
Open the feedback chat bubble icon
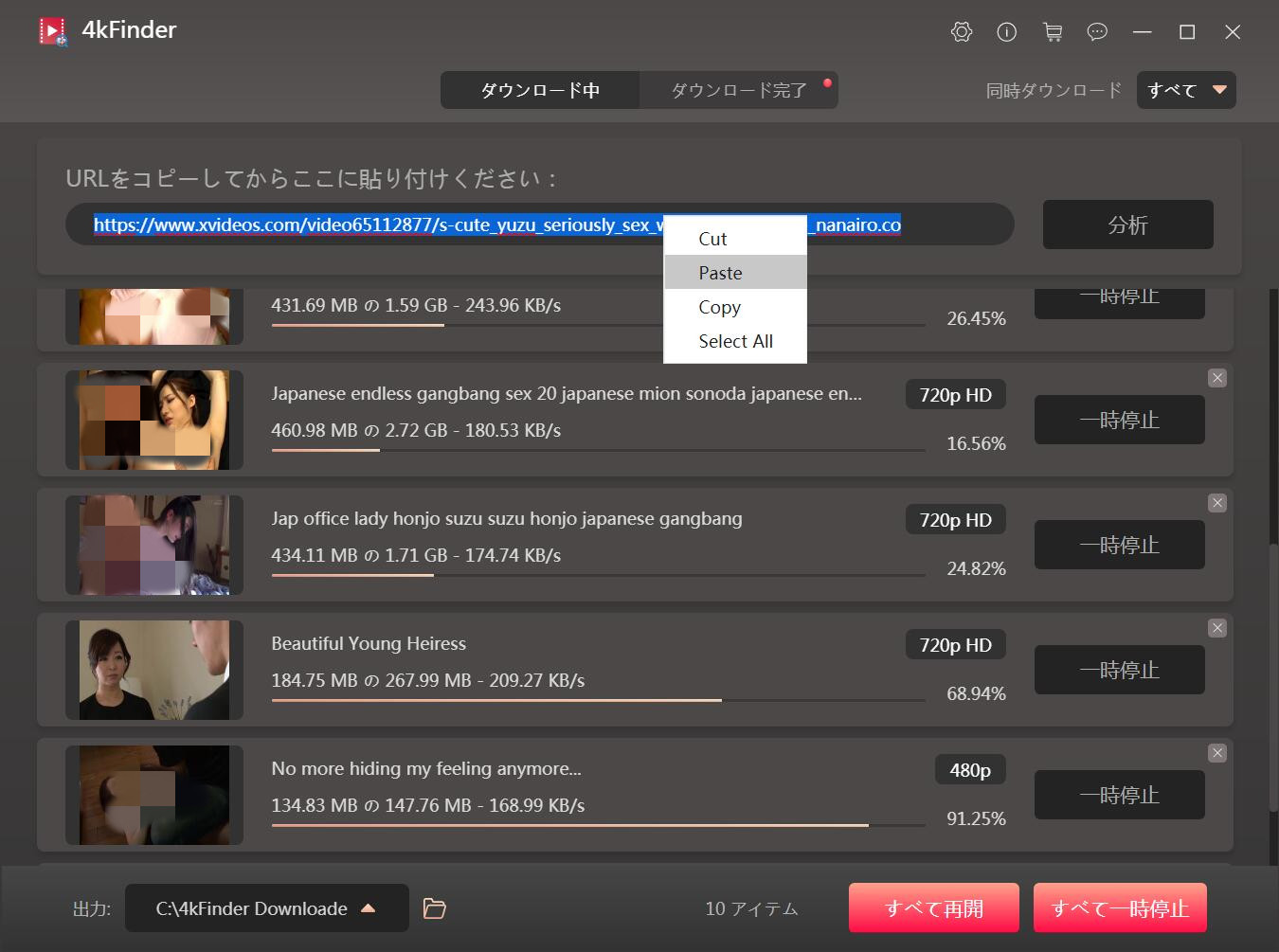tap(1097, 32)
